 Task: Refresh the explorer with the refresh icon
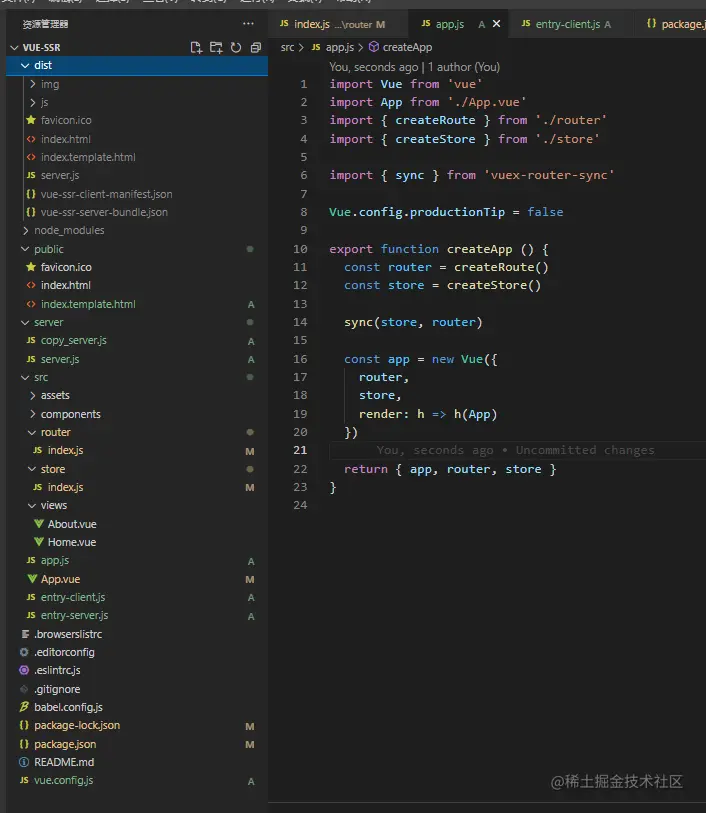236,48
